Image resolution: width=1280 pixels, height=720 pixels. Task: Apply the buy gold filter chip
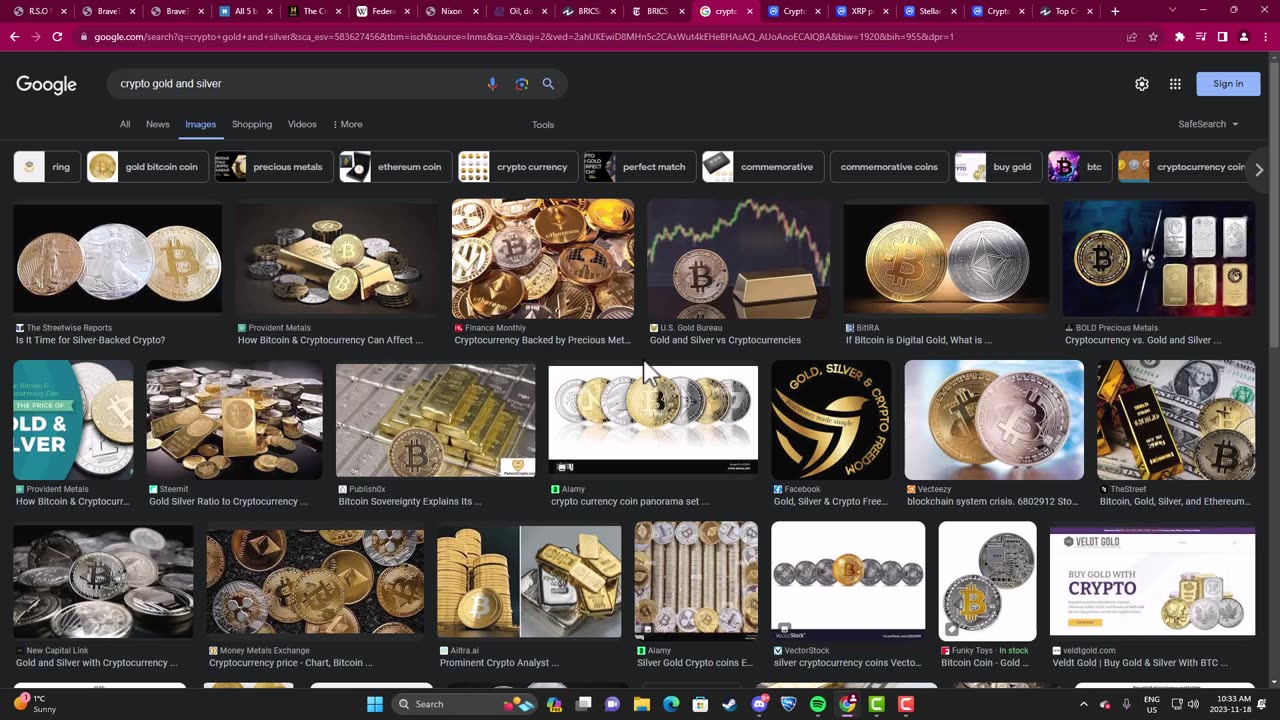tap(998, 167)
